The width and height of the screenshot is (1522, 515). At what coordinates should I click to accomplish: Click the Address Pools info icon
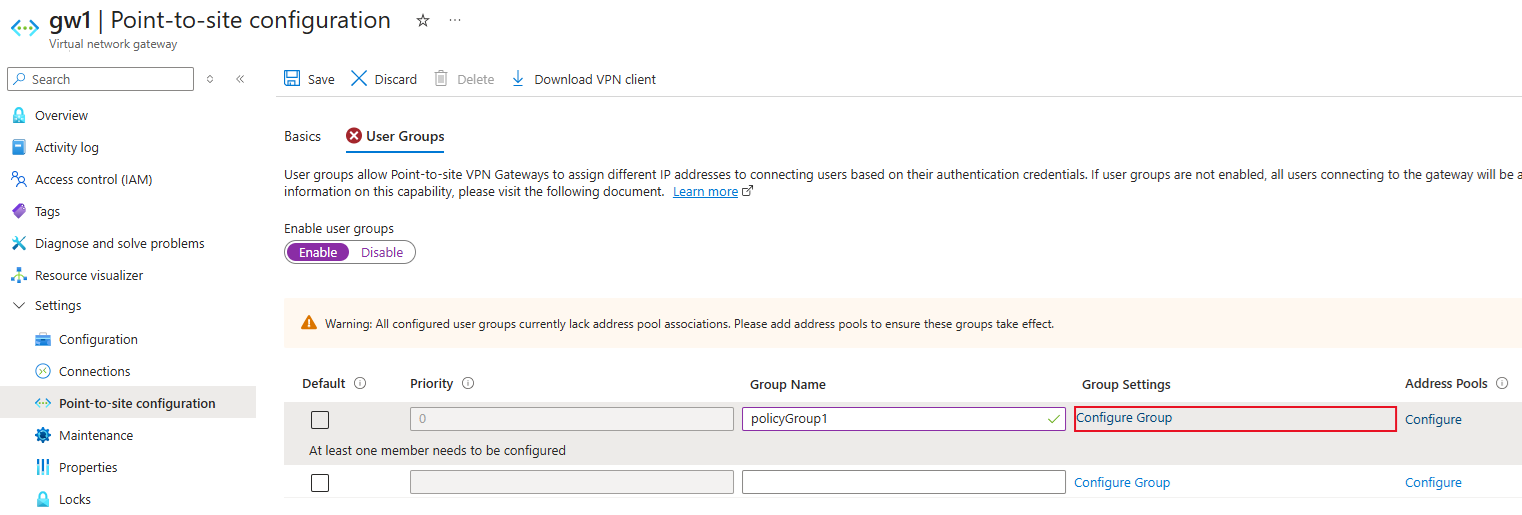click(x=1502, y=383)
